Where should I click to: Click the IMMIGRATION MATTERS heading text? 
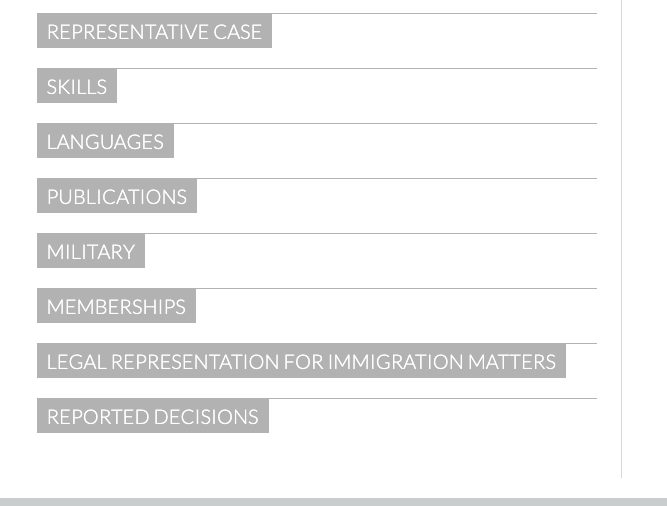coord(442,362)
